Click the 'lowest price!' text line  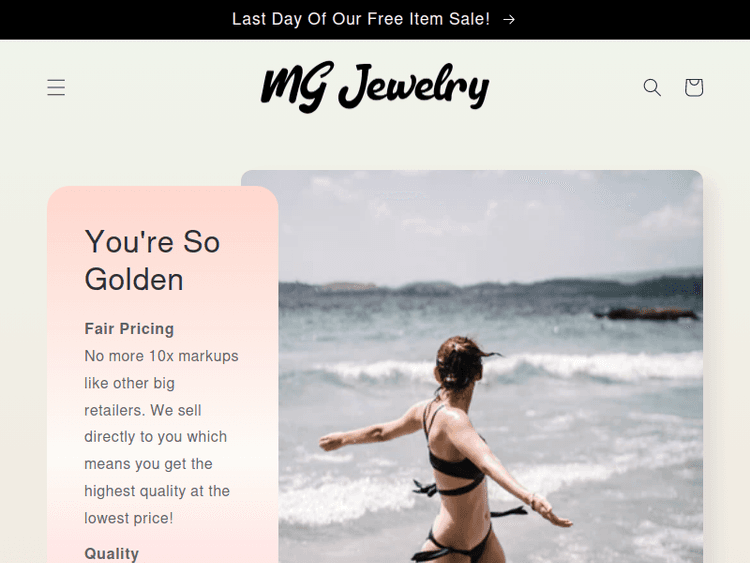(129, 518)
